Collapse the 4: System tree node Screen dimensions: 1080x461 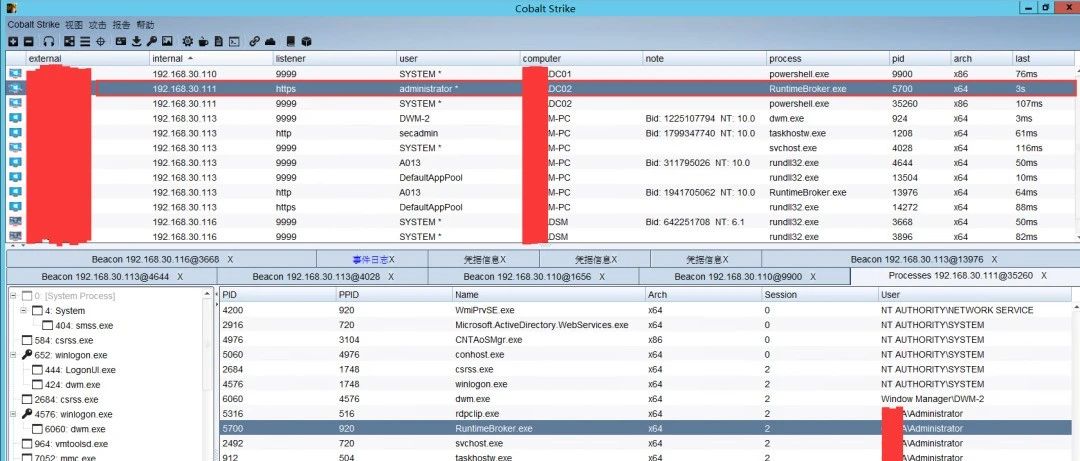(x=23, y=311)
